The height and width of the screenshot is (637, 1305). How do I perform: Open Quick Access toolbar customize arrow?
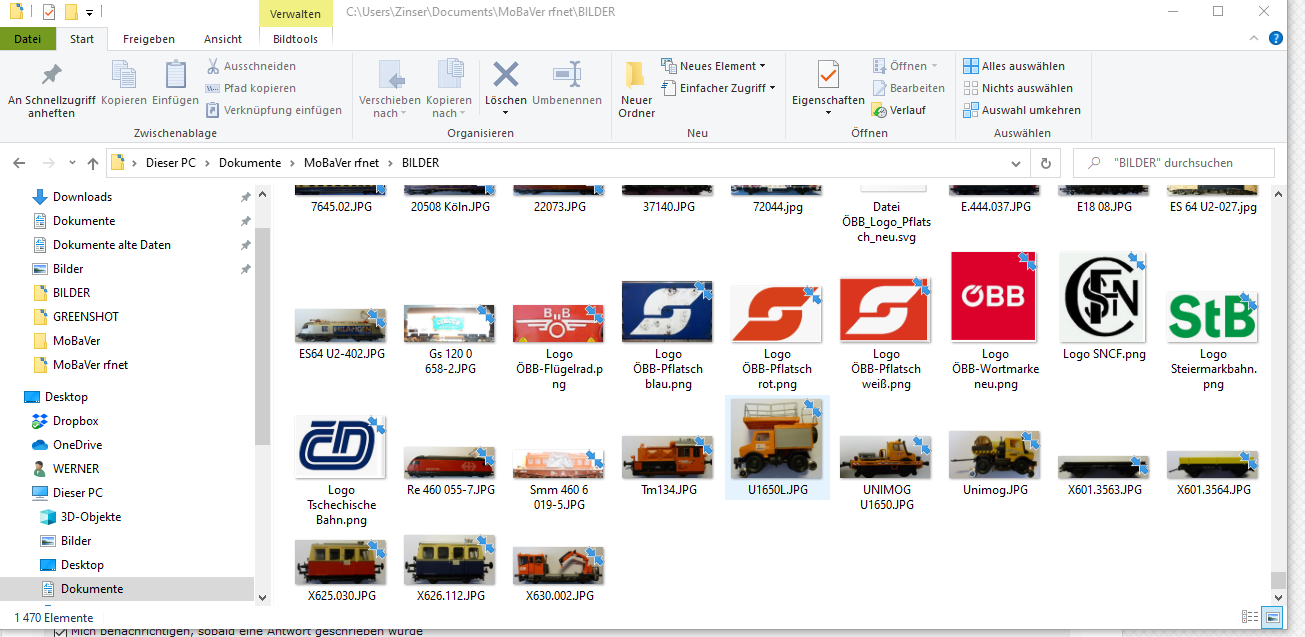[89, 13]
